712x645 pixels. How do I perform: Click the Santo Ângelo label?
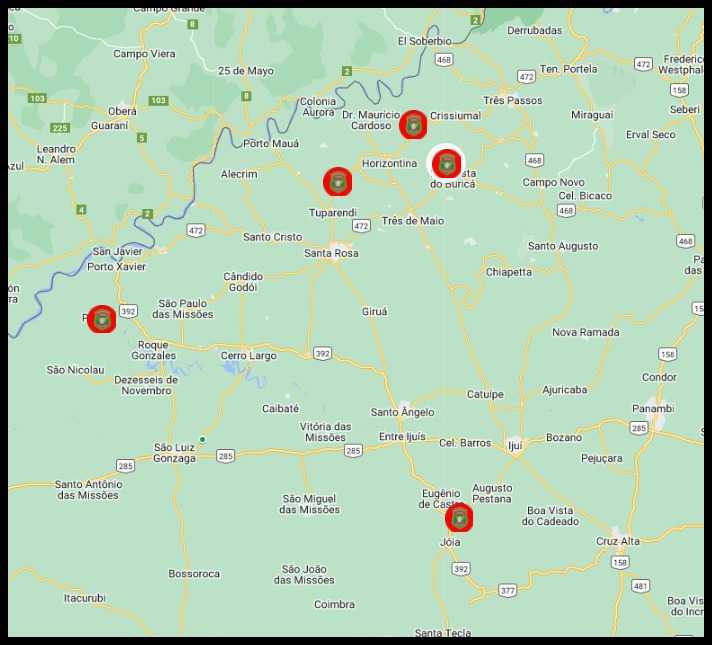[402, 412]
